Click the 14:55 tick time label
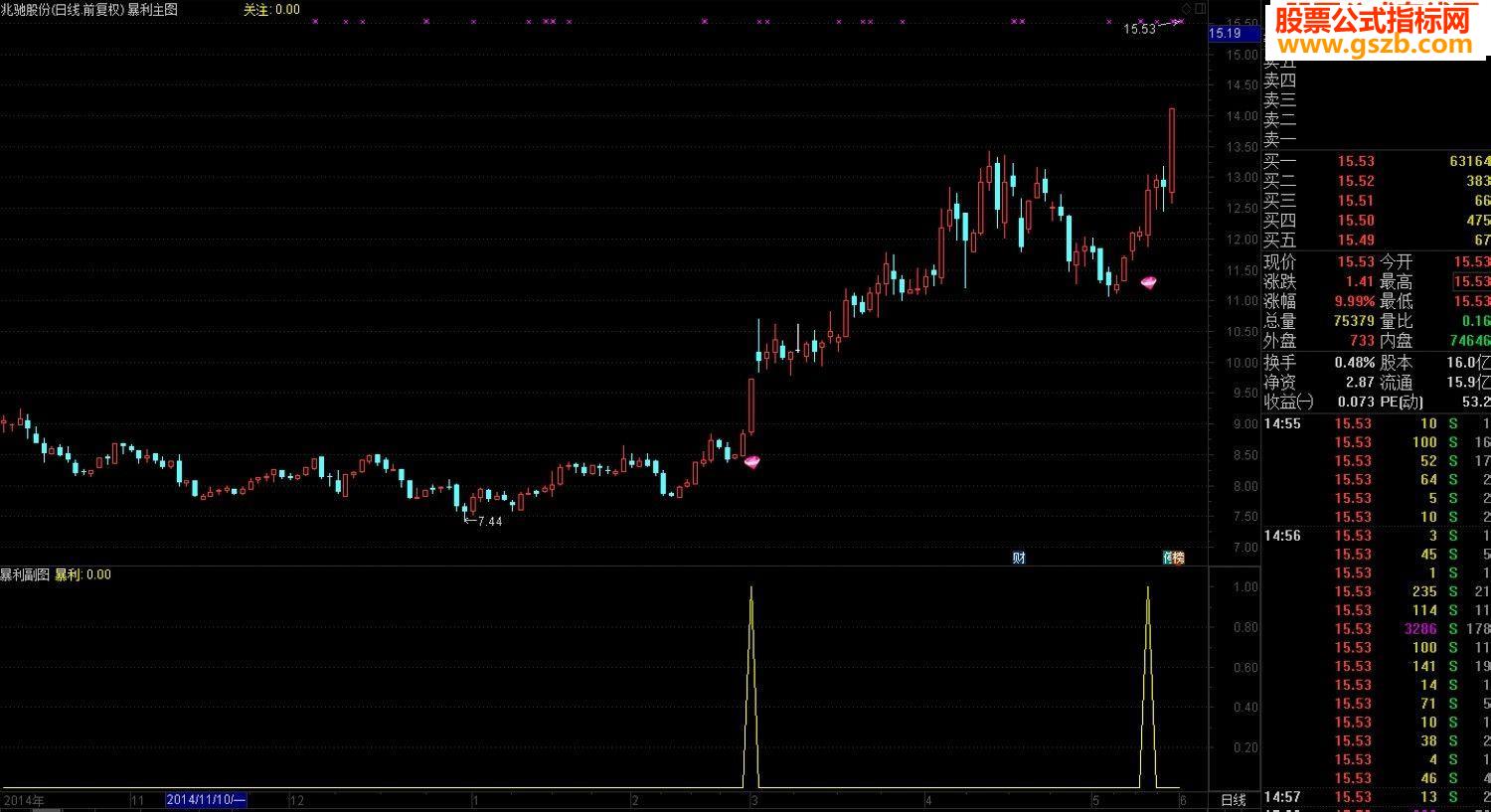The image size is (1491, 812). (1282, 423)
